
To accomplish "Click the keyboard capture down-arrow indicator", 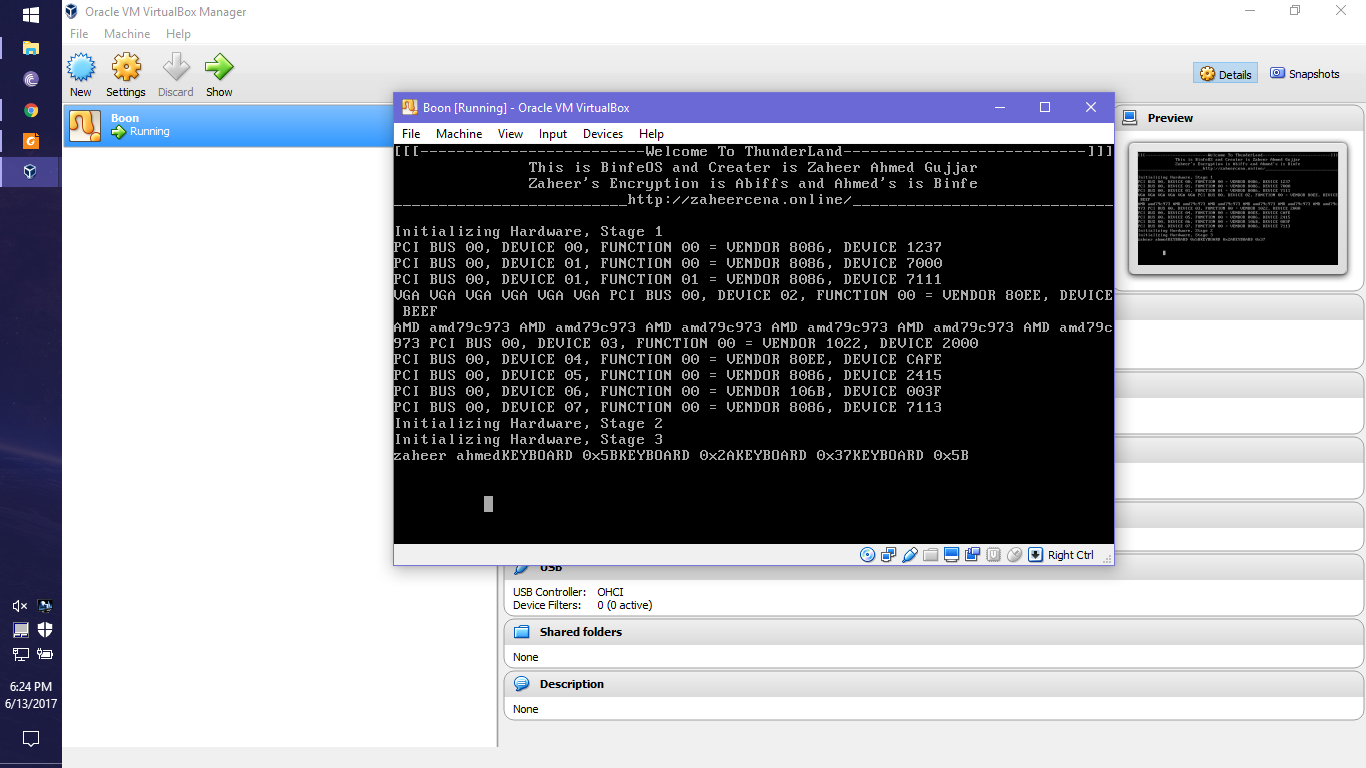I will (x=1036, y=555).
